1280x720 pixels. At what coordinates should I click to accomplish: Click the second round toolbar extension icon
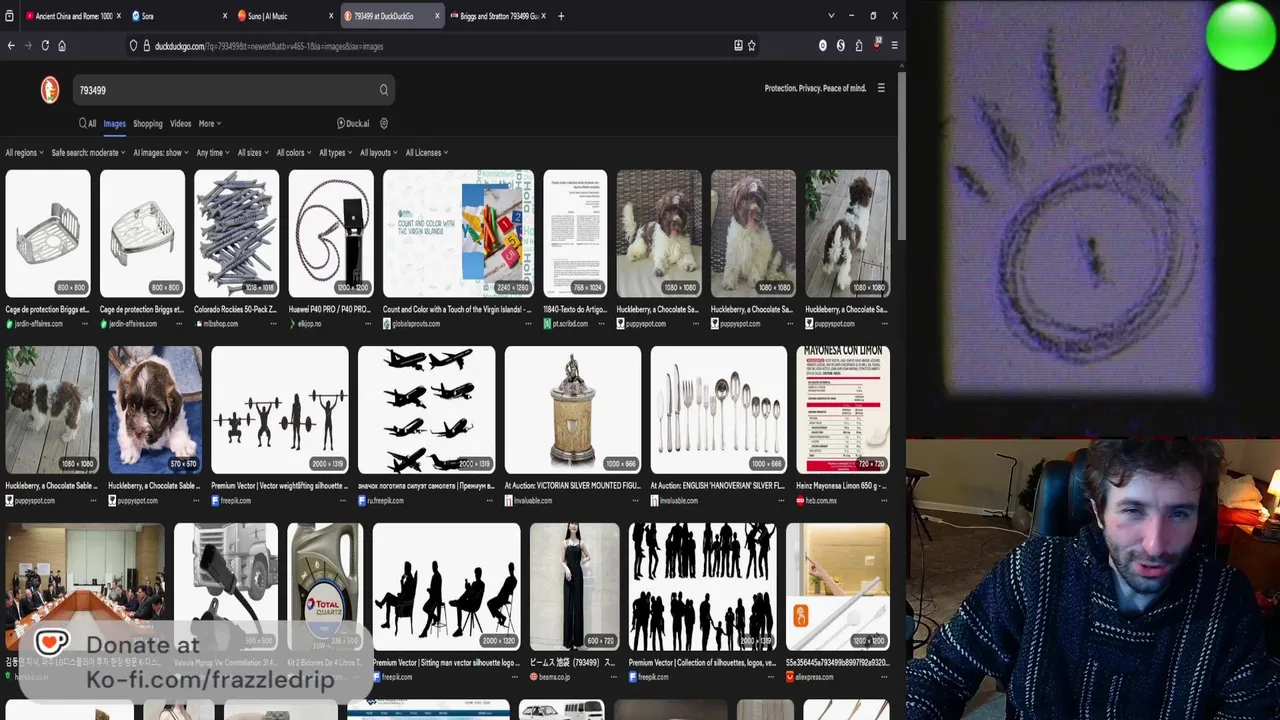[841, 46]
